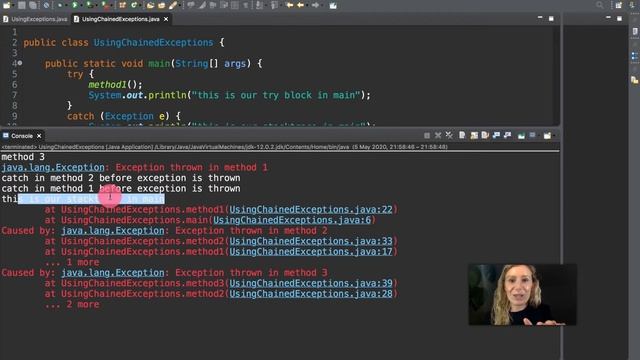Expand the Debug configurations dropdown arrow
The image size is (640, 360).
click(66, 6)
